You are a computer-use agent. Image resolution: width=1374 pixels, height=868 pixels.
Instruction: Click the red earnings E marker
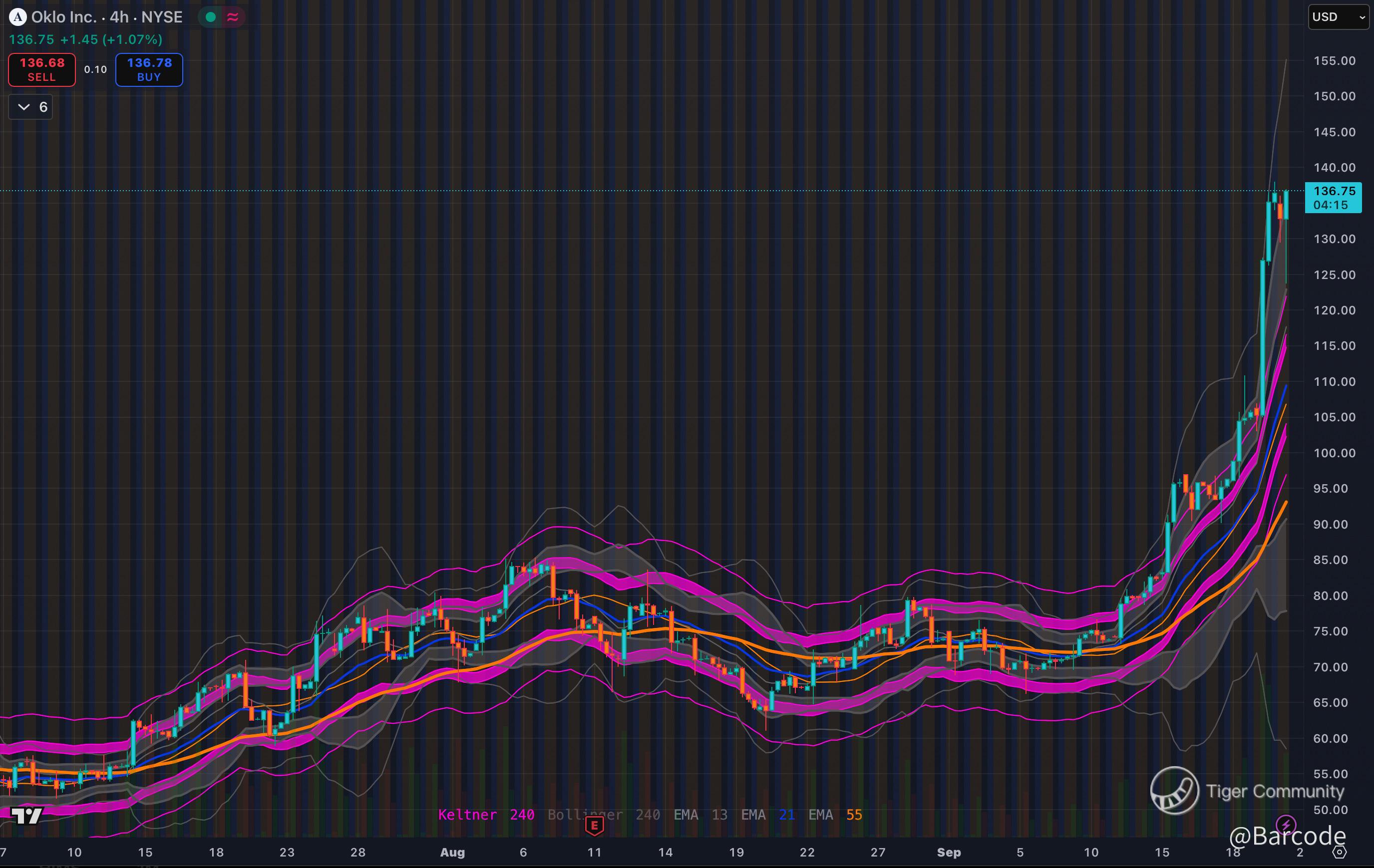595,825
